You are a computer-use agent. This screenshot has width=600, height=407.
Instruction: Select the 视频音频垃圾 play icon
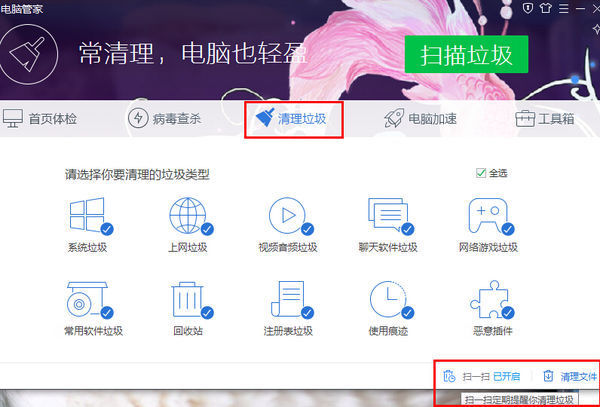point(287,216)
